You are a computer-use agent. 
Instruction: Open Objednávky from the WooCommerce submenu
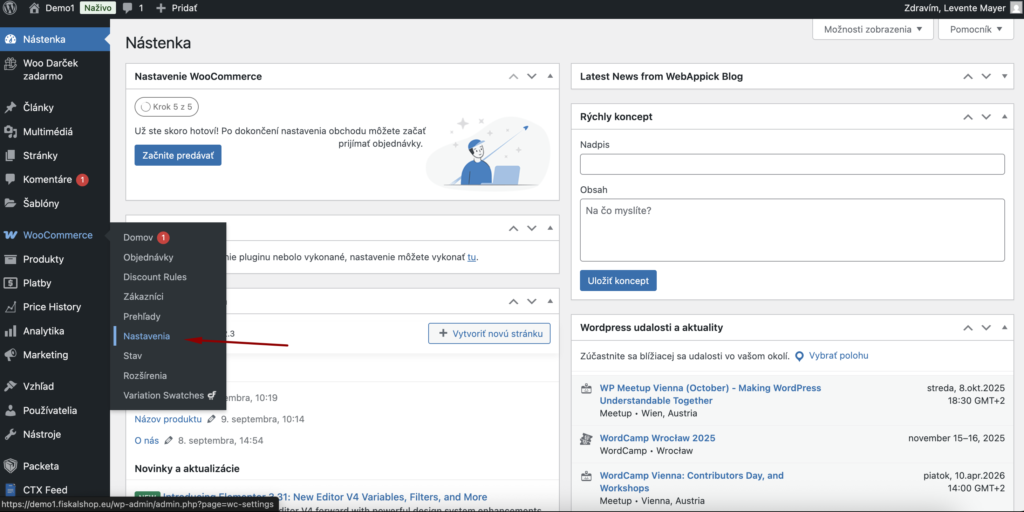click(x=149, y=257)
